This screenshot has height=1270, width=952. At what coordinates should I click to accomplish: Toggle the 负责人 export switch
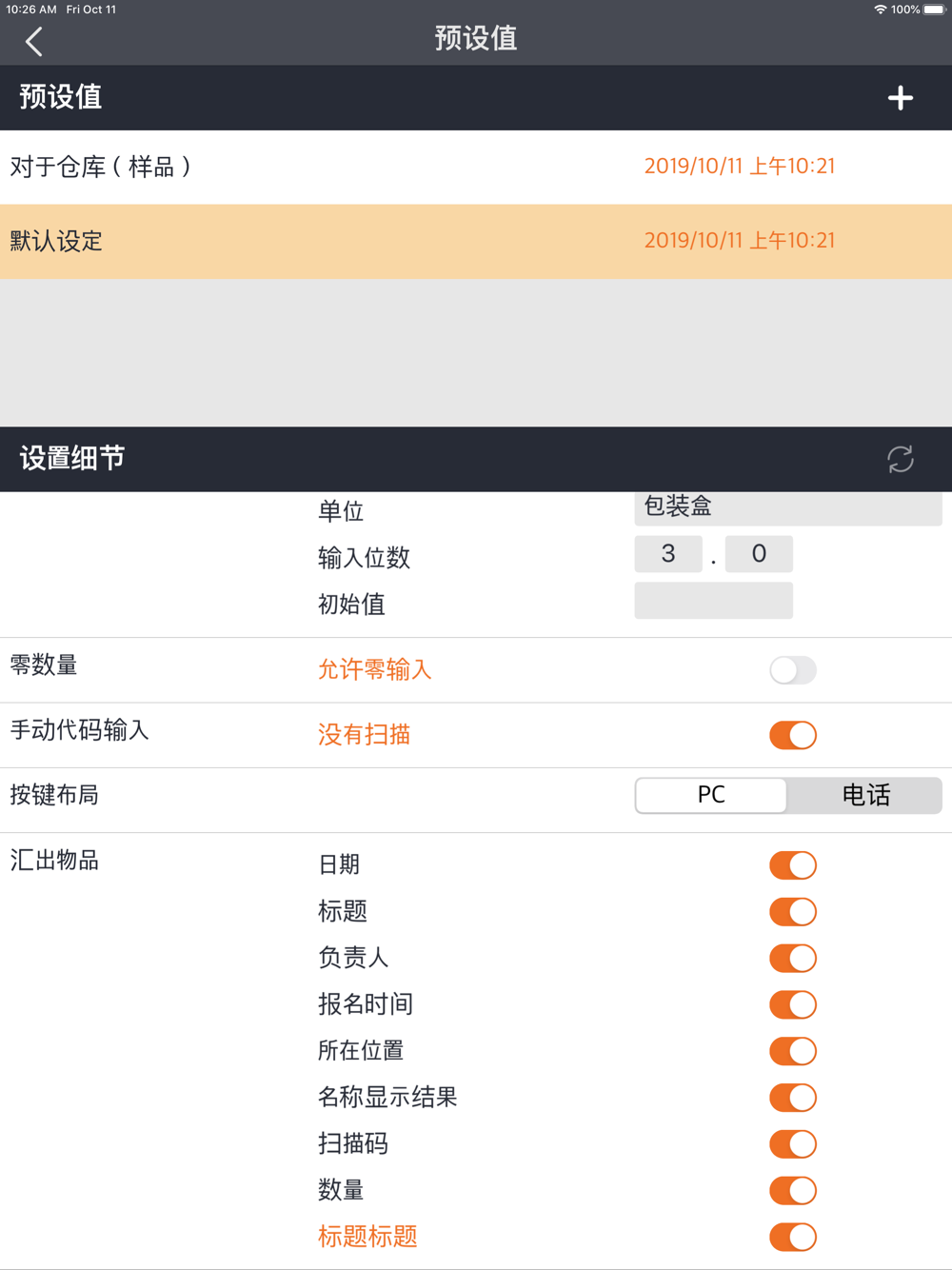[x=793, y=958]
